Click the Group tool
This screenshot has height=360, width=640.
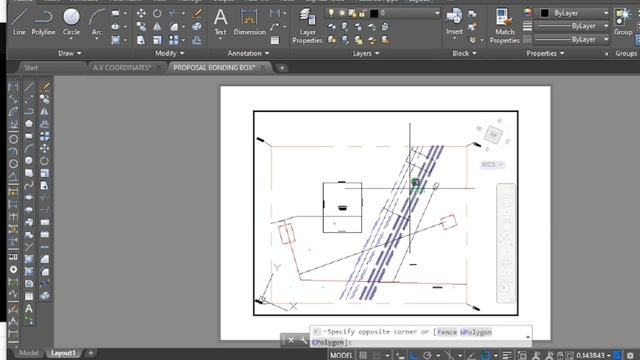(623, 22)
